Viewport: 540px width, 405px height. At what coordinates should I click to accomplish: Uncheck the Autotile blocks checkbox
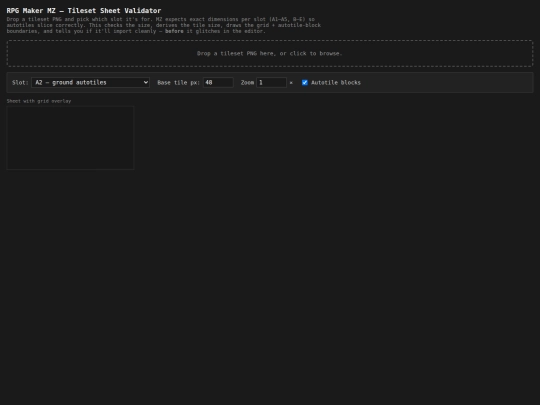pyautogui.click(x=305, y=82)
